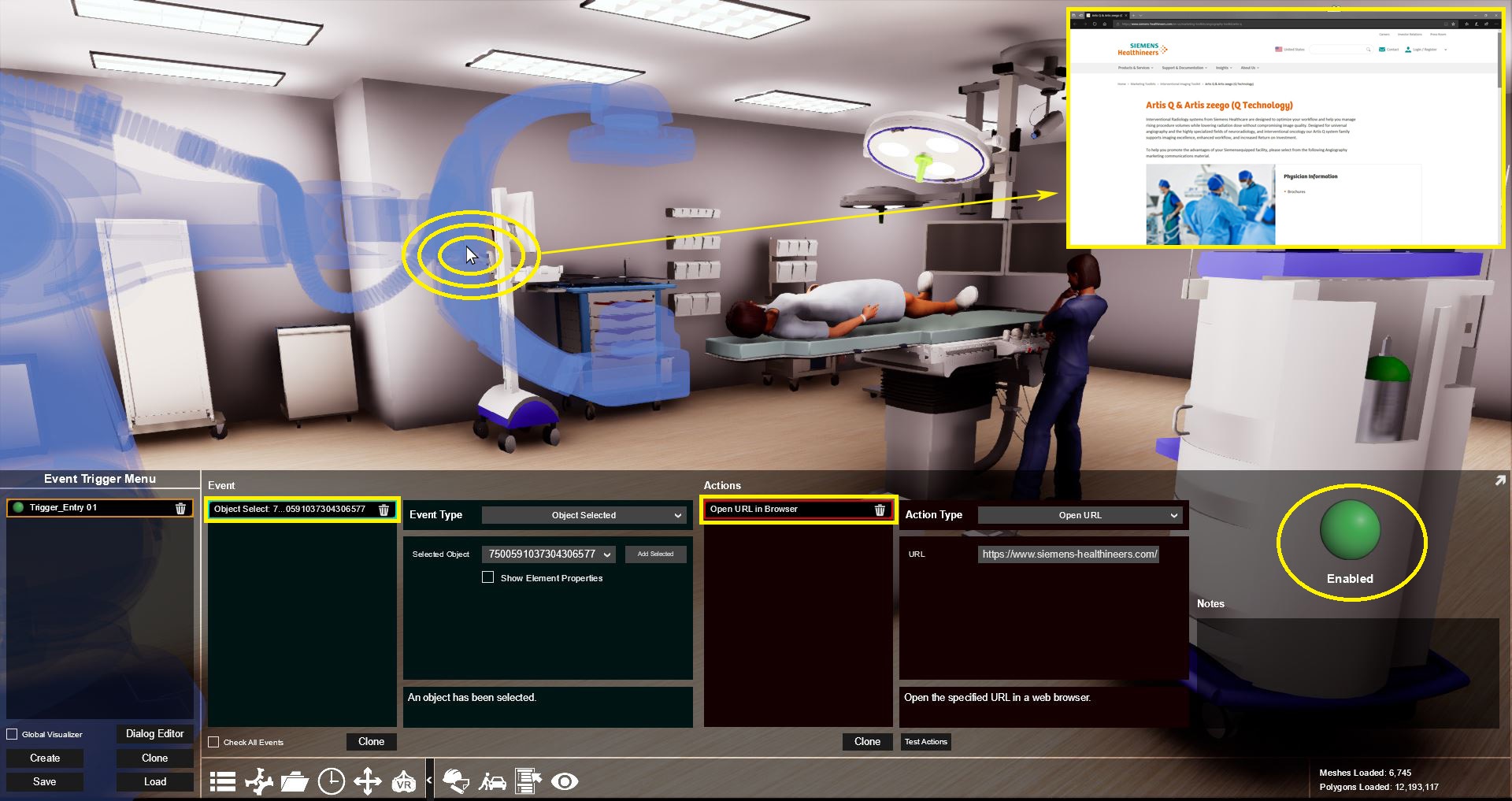Click the eye visibility icon in toolbar

(x=565, y=781)
